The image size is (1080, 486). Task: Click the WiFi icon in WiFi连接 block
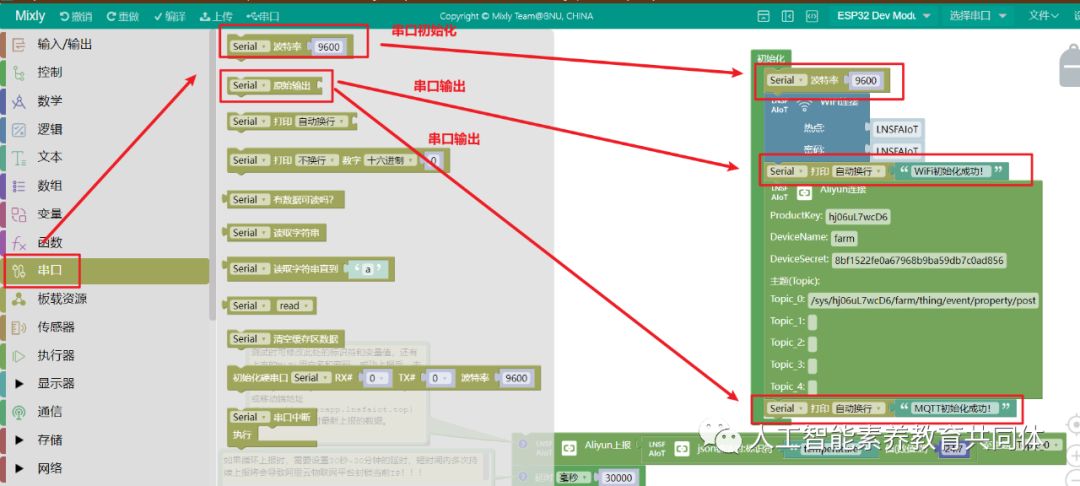[x=804, y=105]
